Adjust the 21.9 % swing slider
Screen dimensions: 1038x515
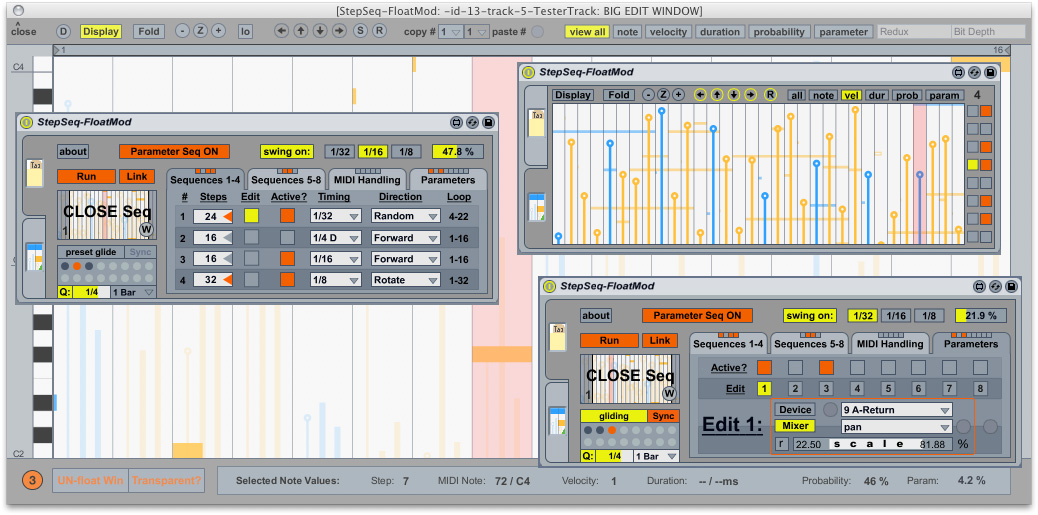coord(979,316)
